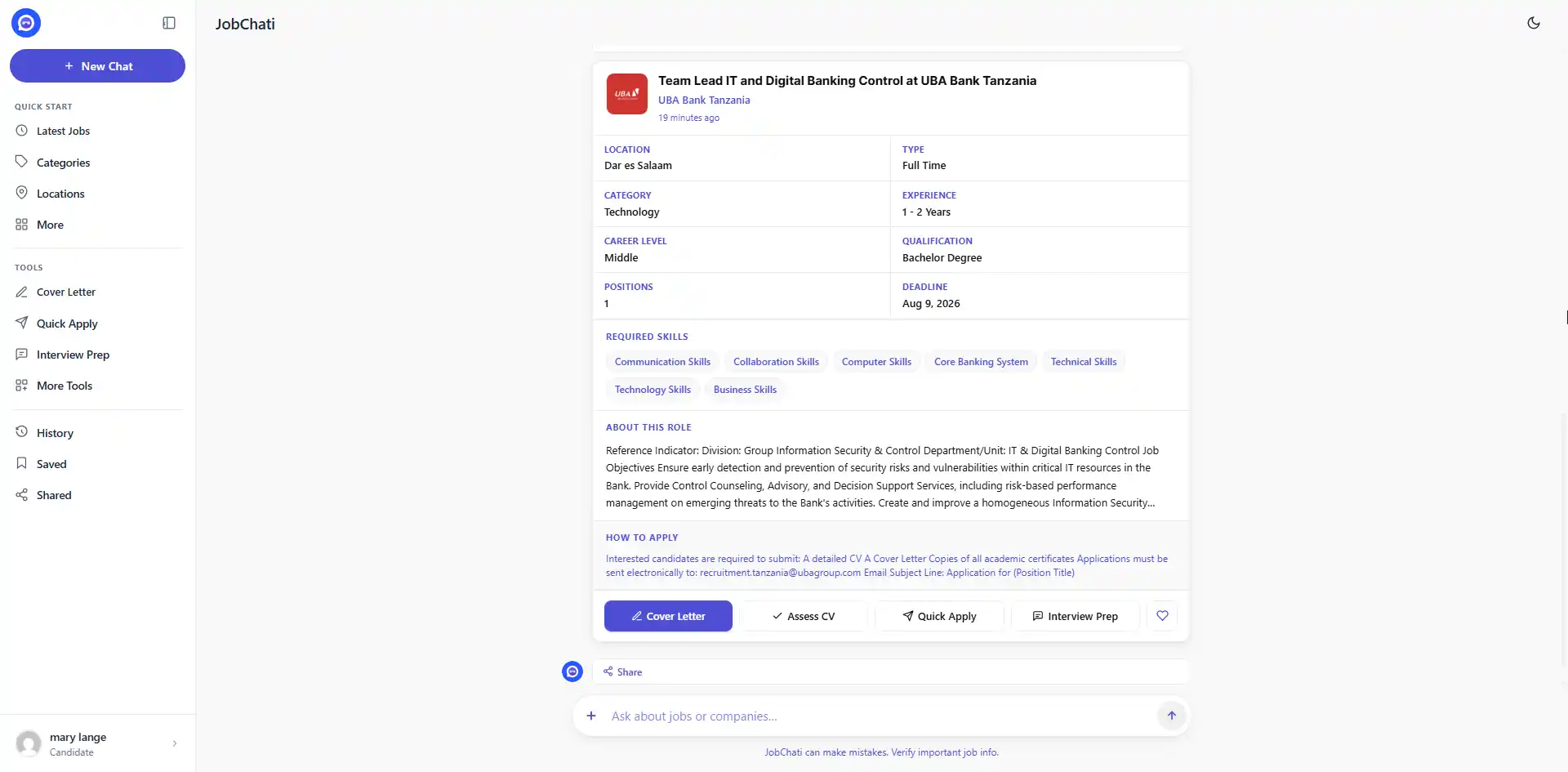This screenshot has width=1568, height=772.
Task: Toggle dark mode moon icon
Action: [1534, 23]
